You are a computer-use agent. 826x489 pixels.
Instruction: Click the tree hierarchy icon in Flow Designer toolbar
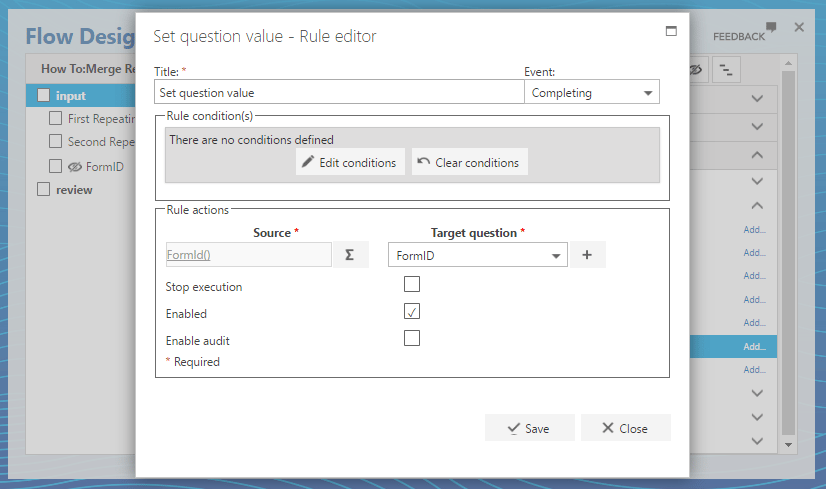point(726,70)
